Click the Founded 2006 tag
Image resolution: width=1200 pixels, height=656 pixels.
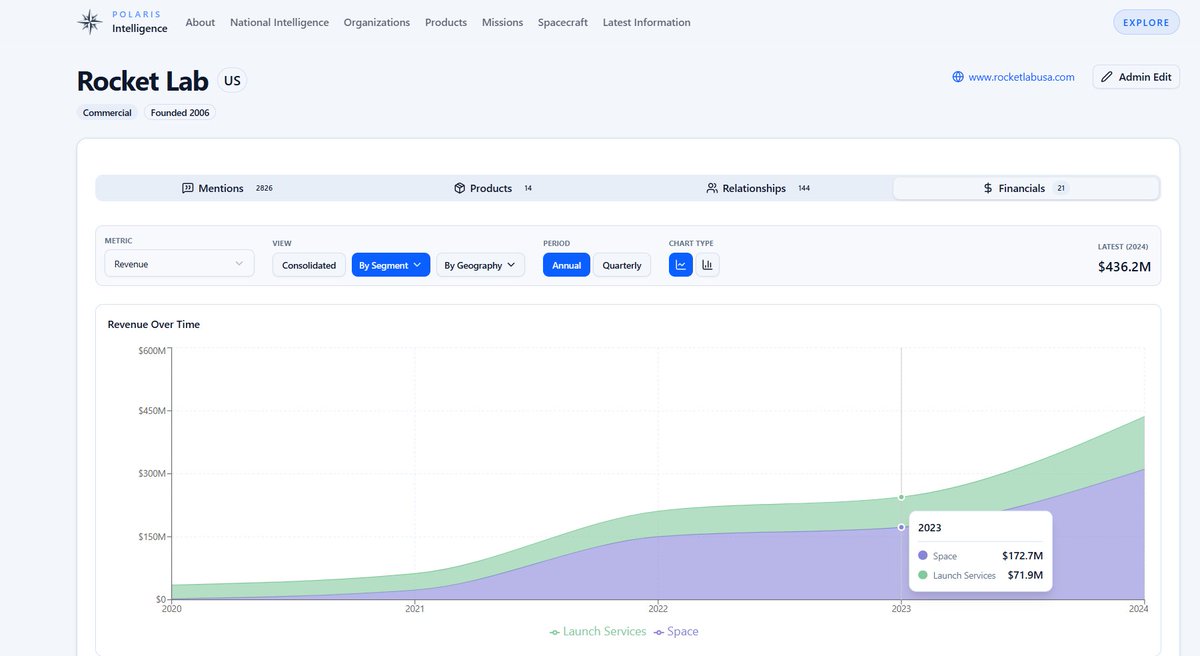180,113
